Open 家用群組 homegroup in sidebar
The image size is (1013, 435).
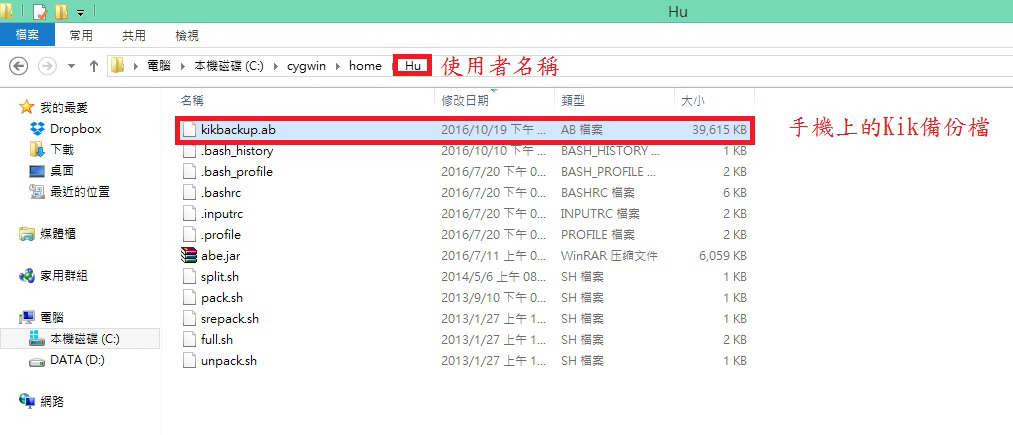(x=63, y=276)
